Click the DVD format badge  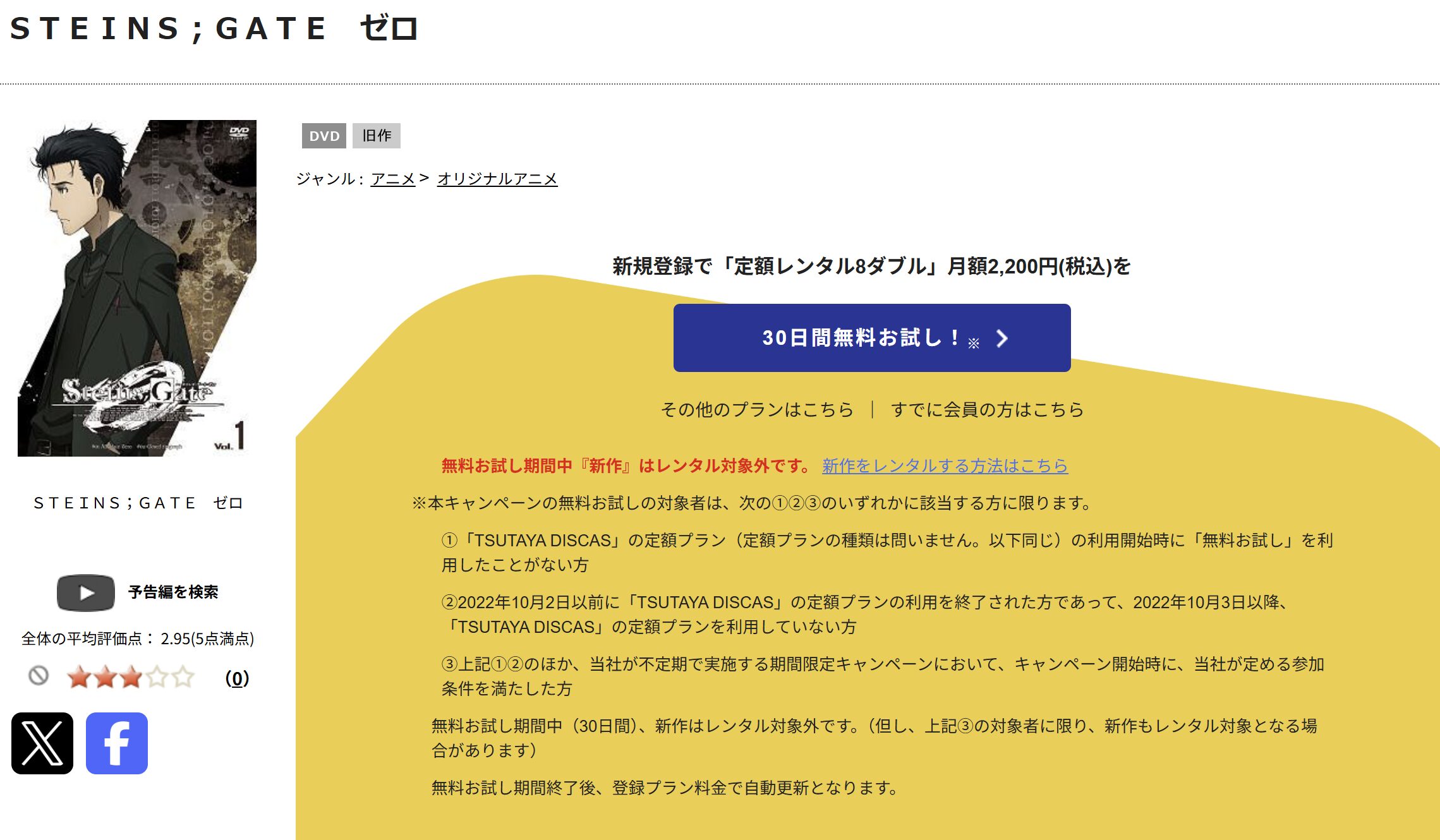point(324,136)
